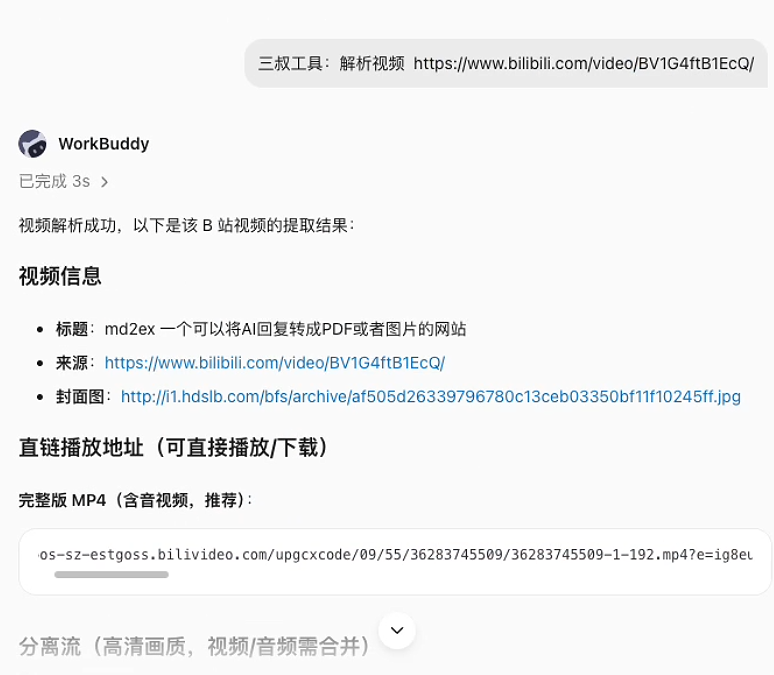Click the 完整版 MP4 label

click(135, 500)
